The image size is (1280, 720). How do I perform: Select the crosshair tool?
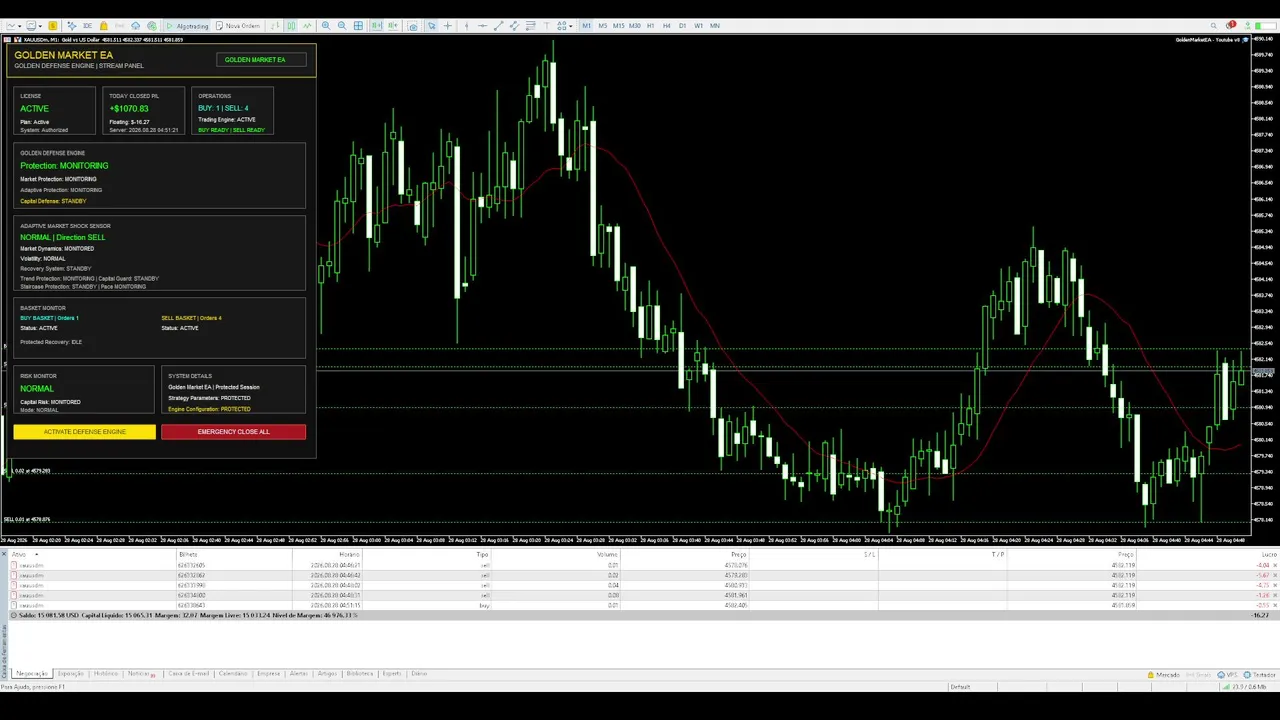(448, 26)
